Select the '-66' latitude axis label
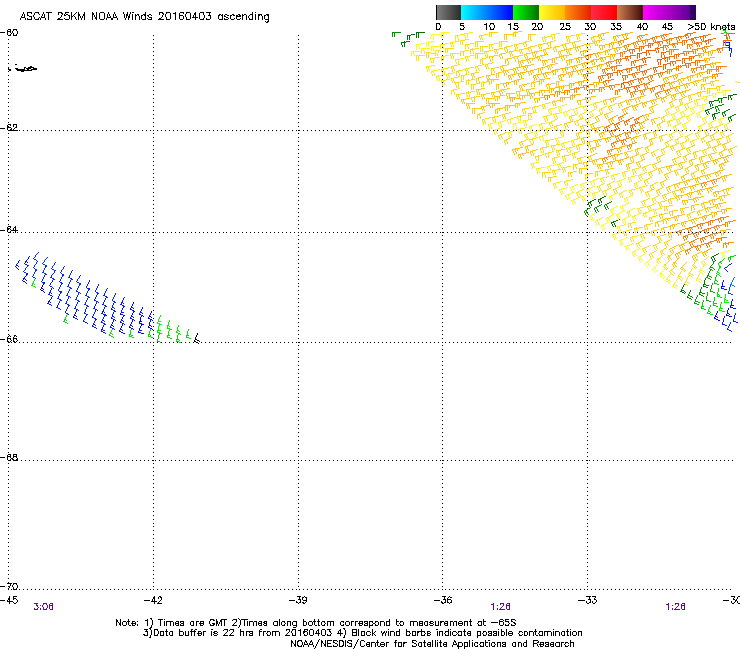The height and width of the screenshot is (650, 740). point(10,339)
